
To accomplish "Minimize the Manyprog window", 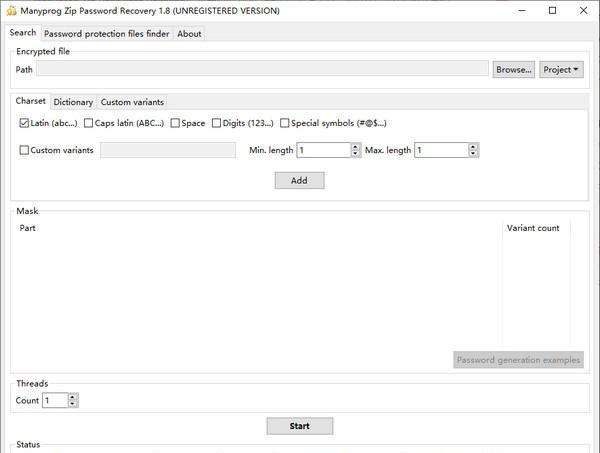I will click(522, 11).
